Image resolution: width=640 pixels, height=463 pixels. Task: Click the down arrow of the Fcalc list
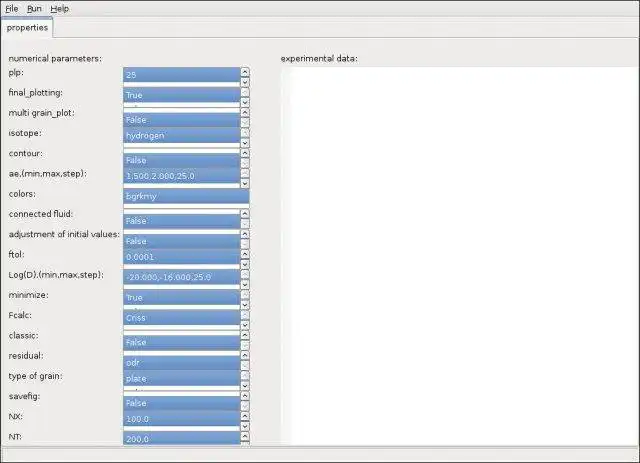pyautogui.click(x=245, y=325)
